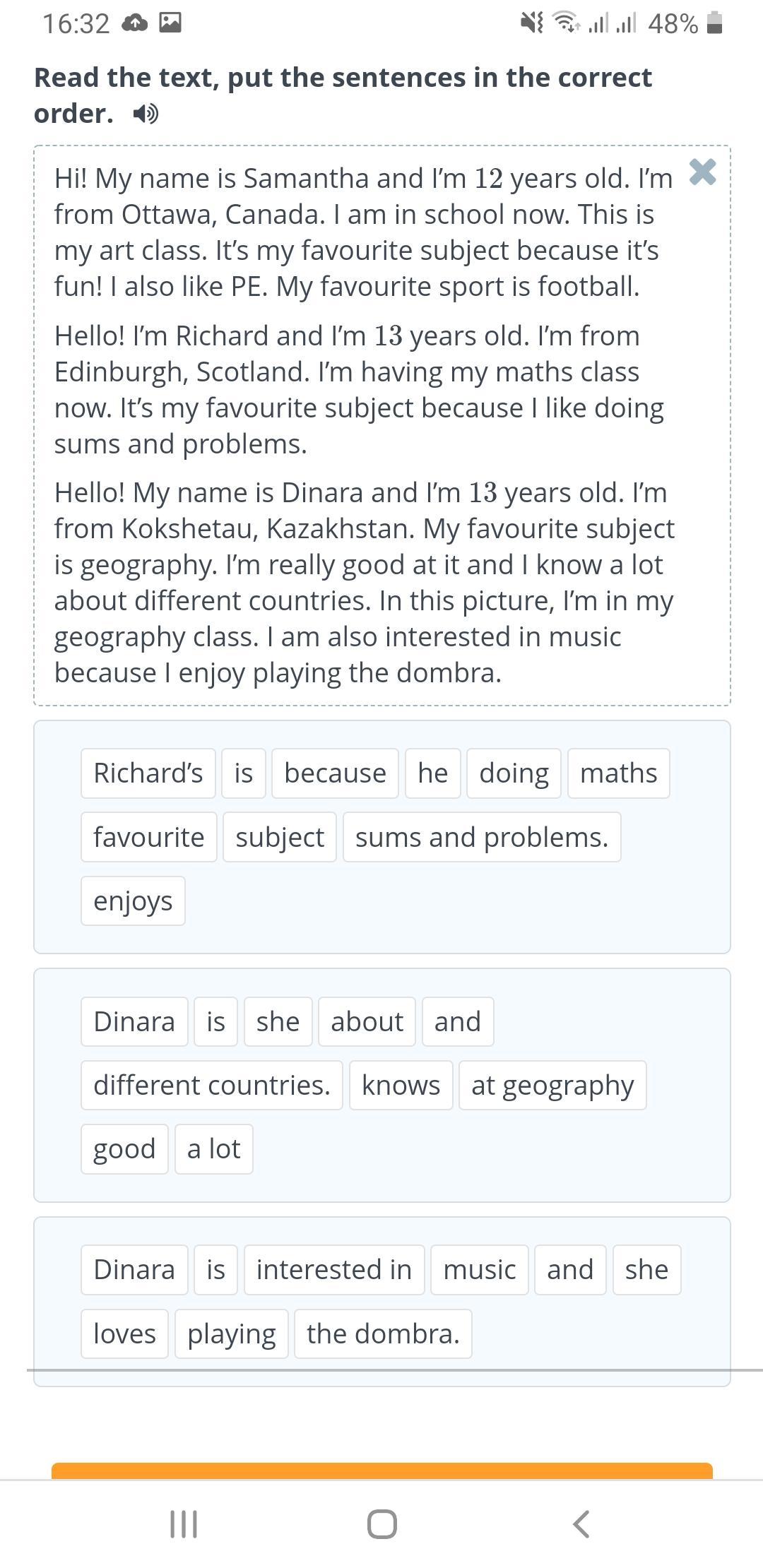Select the word tile "knows"
The image size is (763, 1568).
401,1085
